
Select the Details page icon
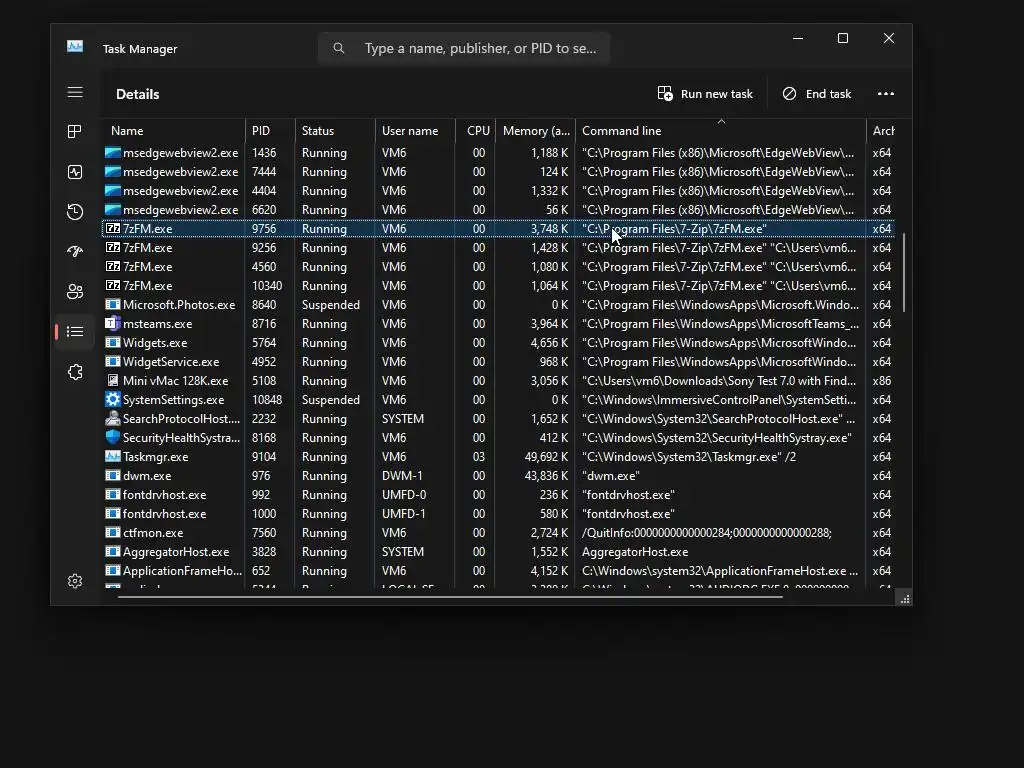pos(75,332)
